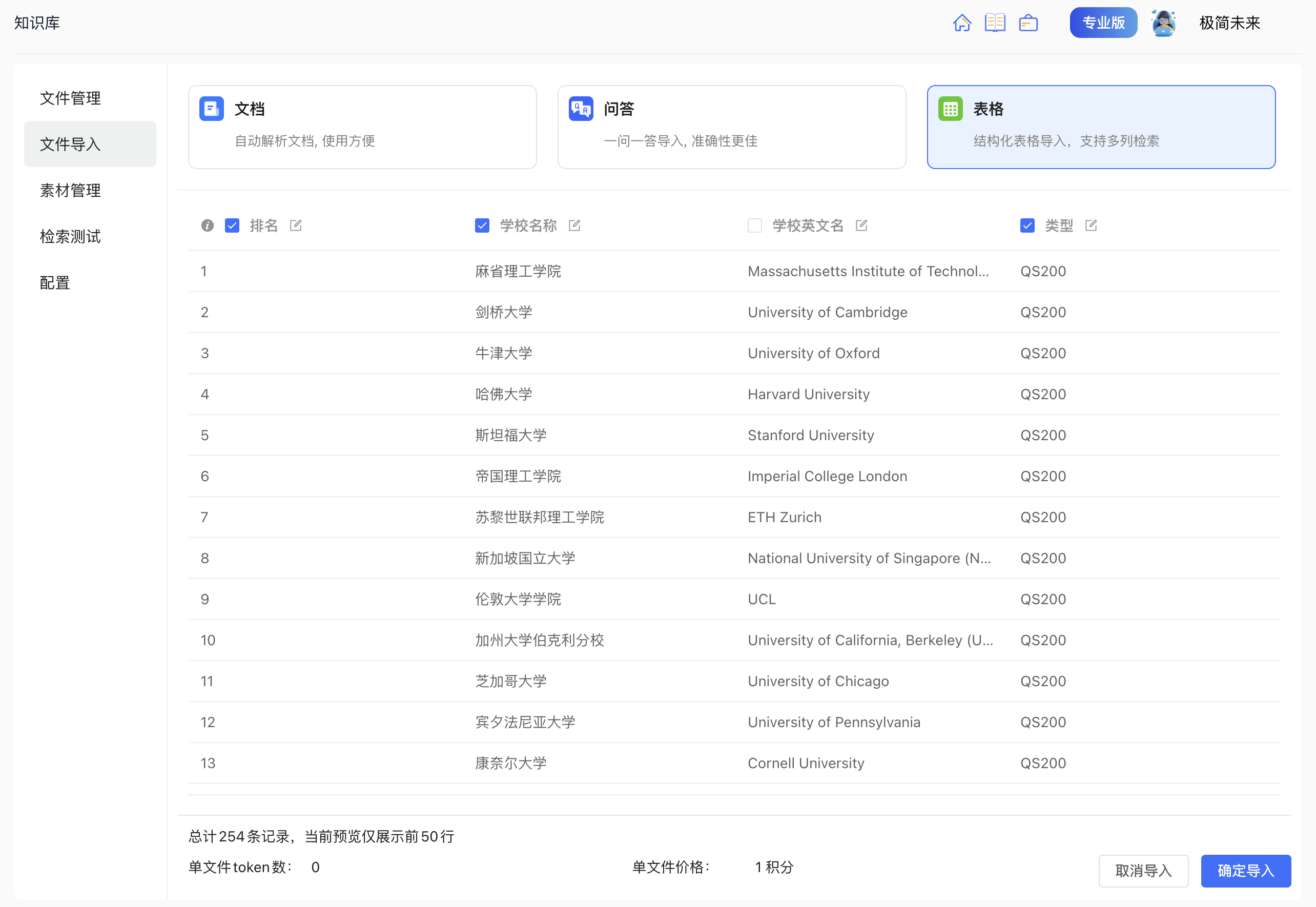
Task: Click the info icon beside 排名
Action: click(208, 225)
